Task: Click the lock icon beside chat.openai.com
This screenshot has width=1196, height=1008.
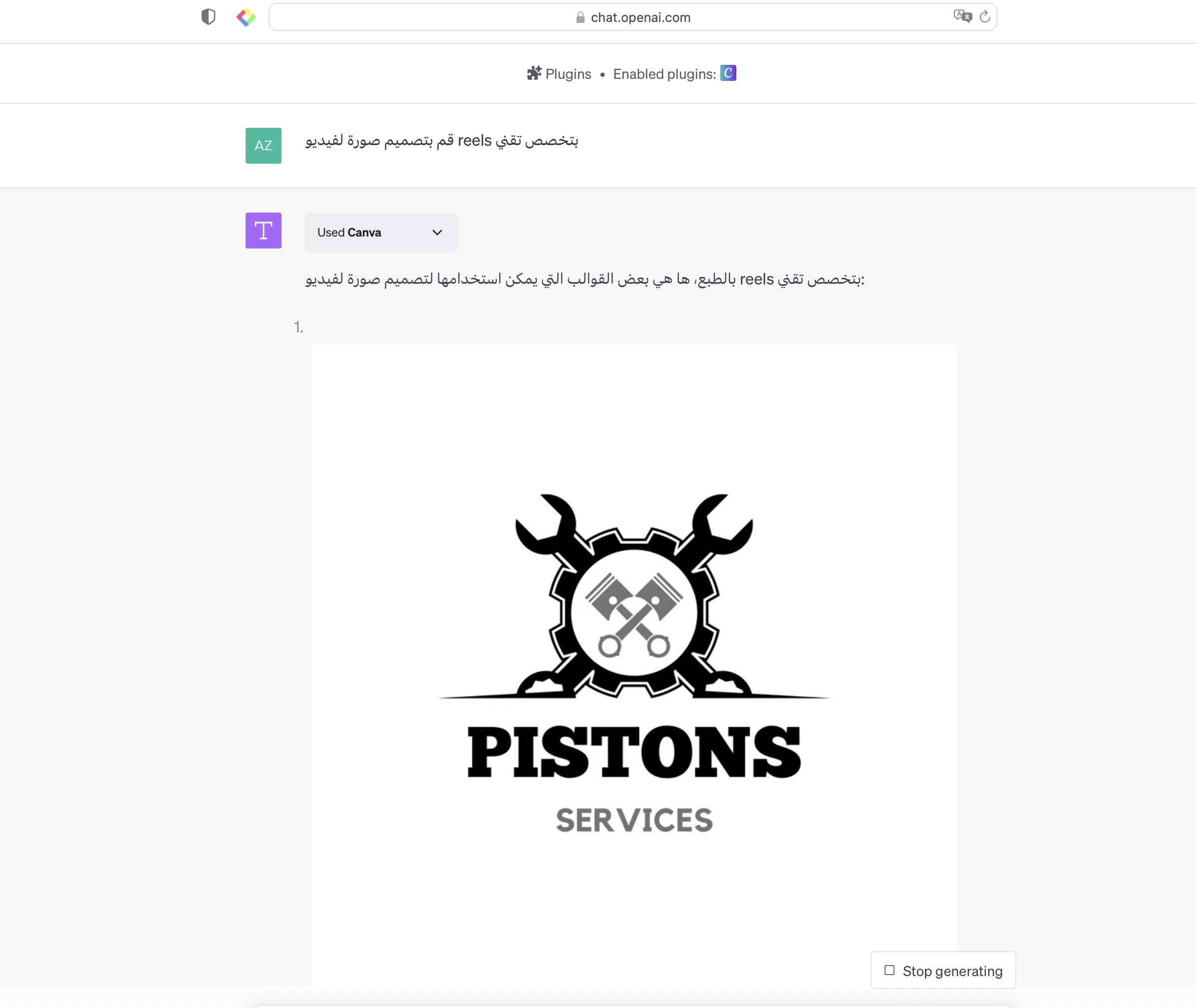Action: pyautogui.click(x=580, y=17)
